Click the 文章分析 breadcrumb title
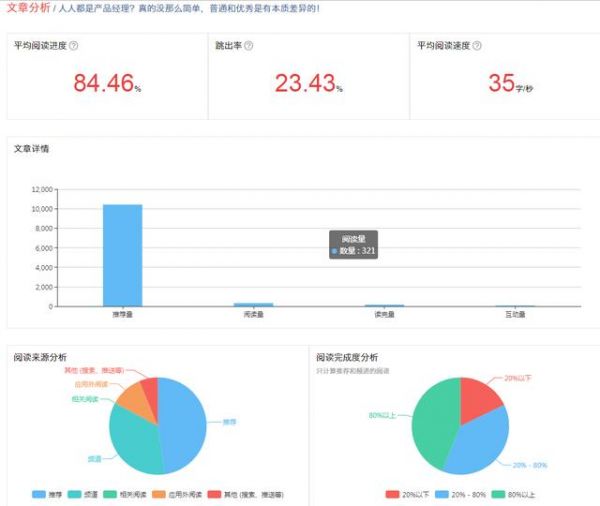 click(27, 8)
